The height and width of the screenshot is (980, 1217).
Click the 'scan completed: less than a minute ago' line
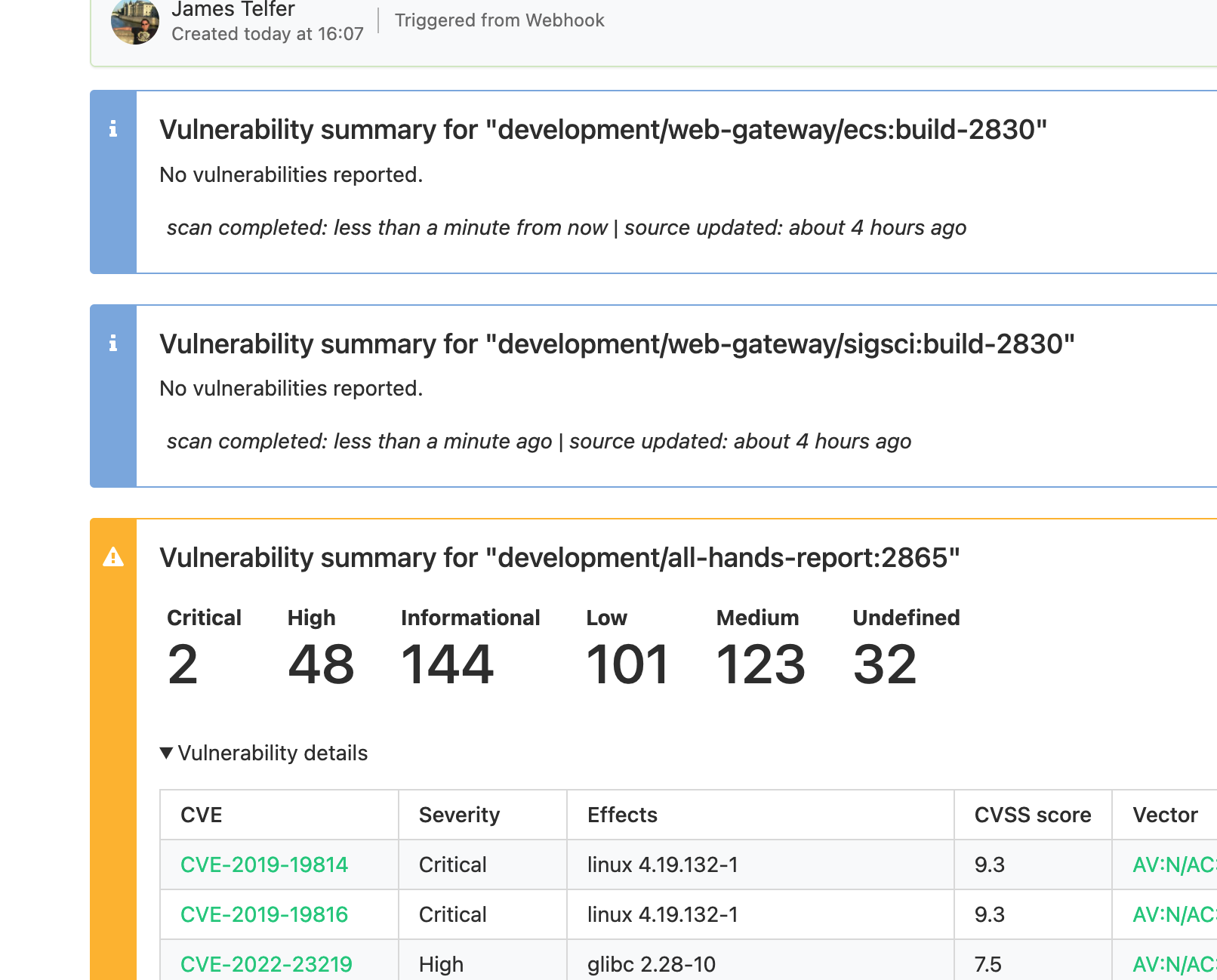click(359, 441)
